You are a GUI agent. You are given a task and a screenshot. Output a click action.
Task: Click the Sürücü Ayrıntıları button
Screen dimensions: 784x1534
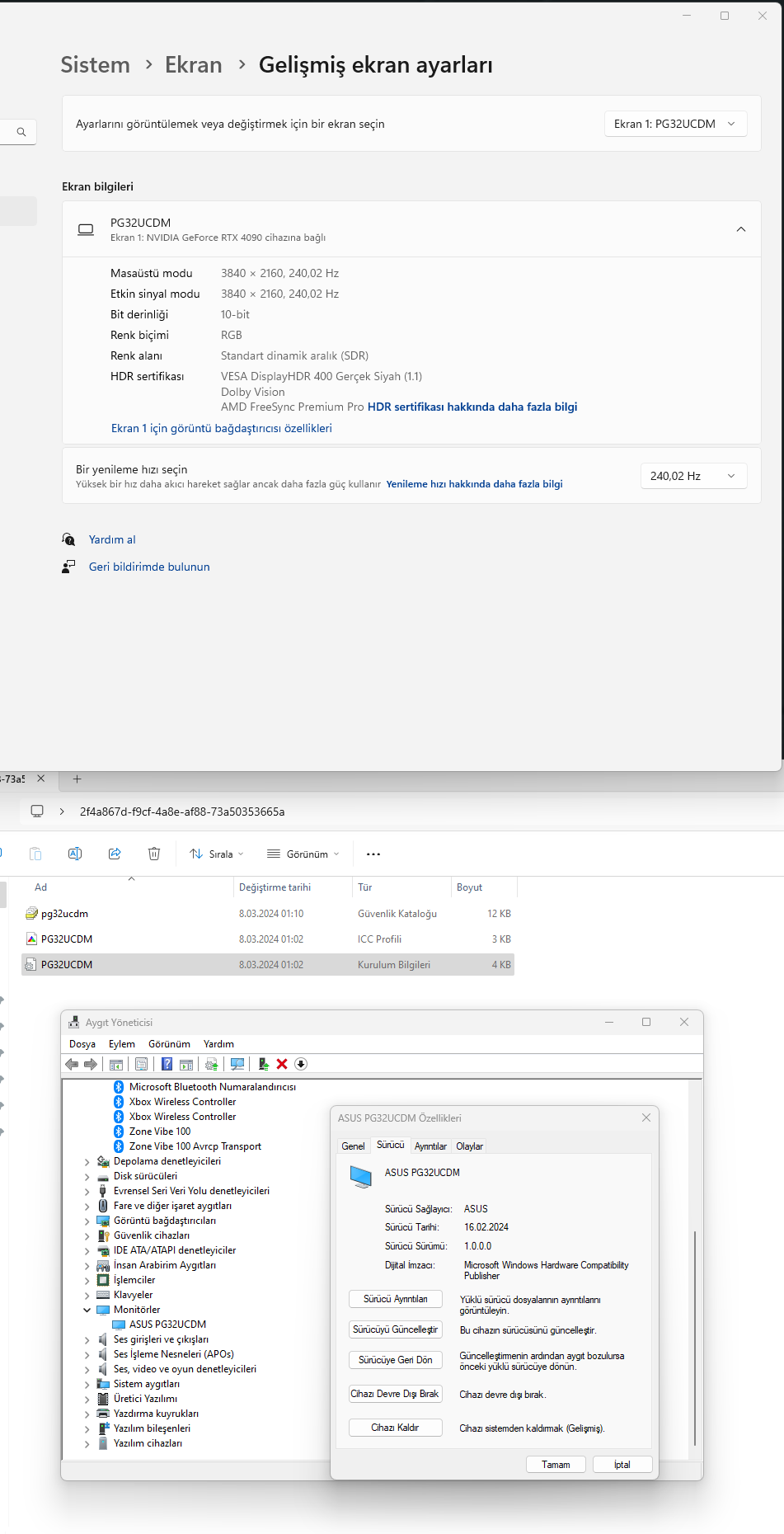point(396,1299)
